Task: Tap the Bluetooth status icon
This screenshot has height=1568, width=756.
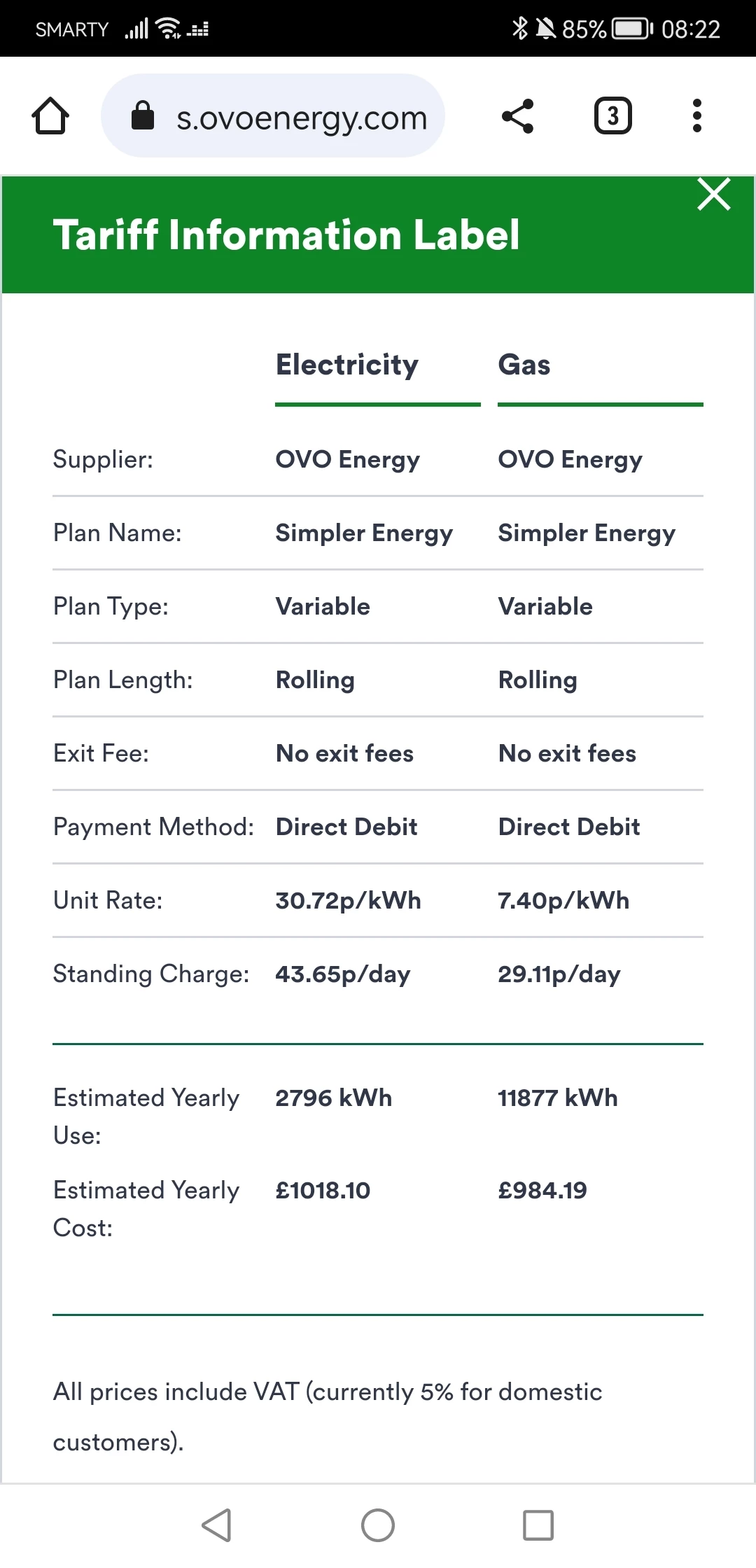Action: tap(519, 29)
